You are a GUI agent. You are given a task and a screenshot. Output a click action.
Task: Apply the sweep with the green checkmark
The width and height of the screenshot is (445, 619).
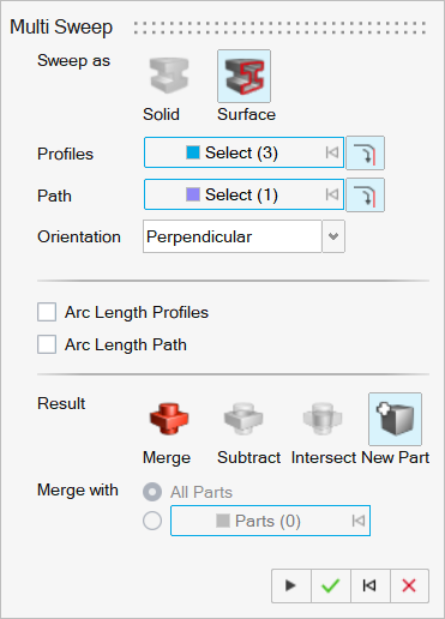pyautogui.click(x=330, y=586)
